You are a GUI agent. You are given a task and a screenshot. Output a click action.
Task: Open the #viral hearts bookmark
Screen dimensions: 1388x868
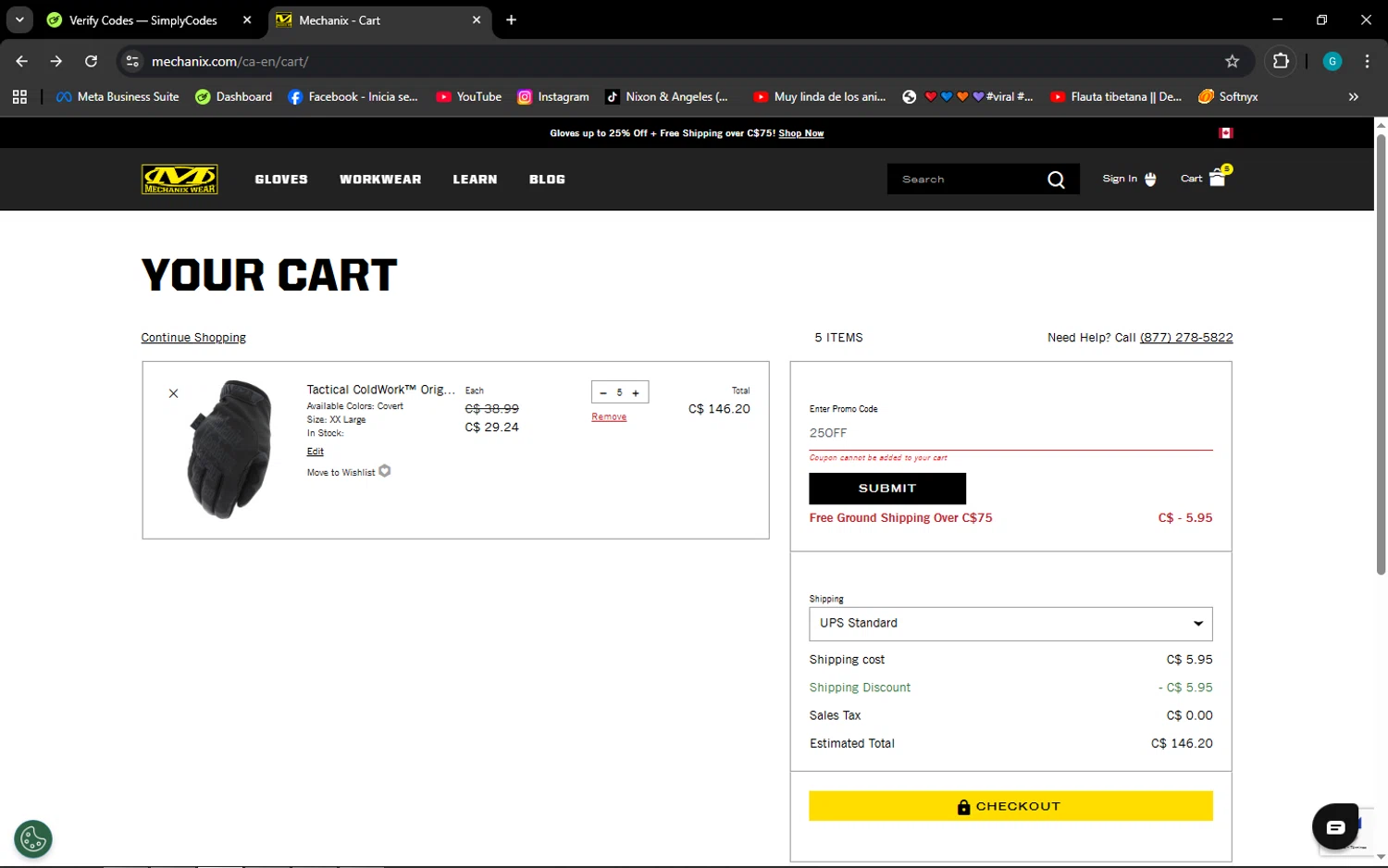pos(968,96)
